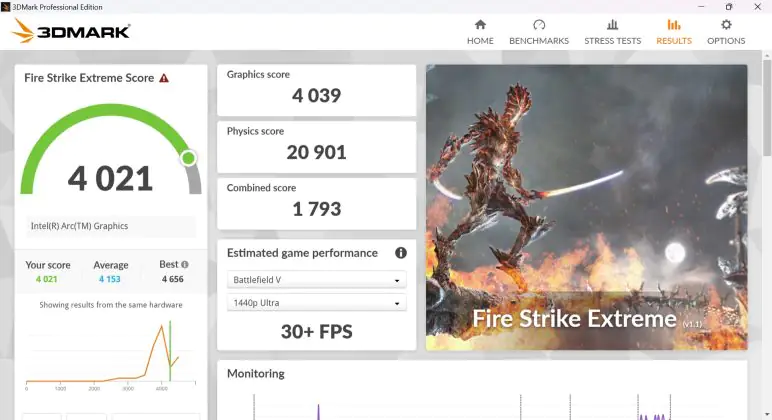Click the Stress Tests bar chart icon

click(612, 25)
